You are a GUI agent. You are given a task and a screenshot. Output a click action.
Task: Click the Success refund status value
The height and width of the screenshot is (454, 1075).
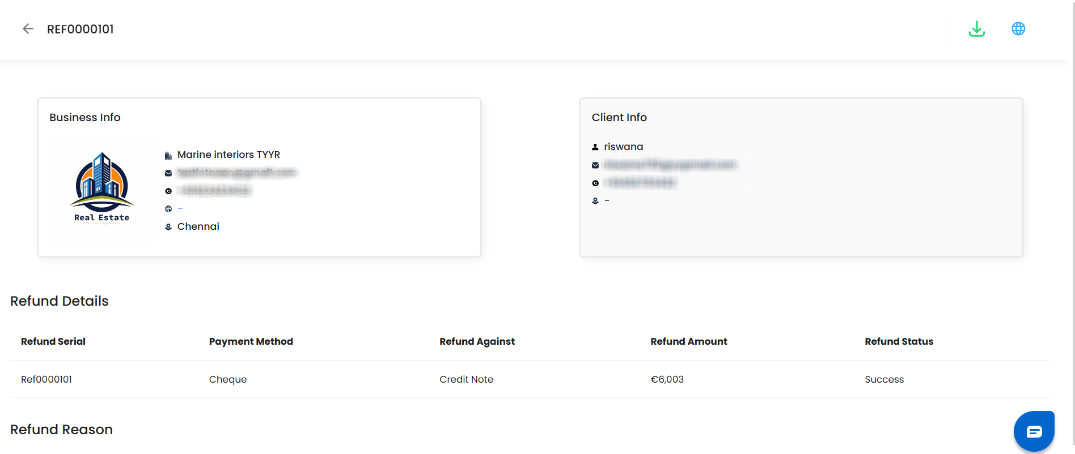click(x=884, y=380)
